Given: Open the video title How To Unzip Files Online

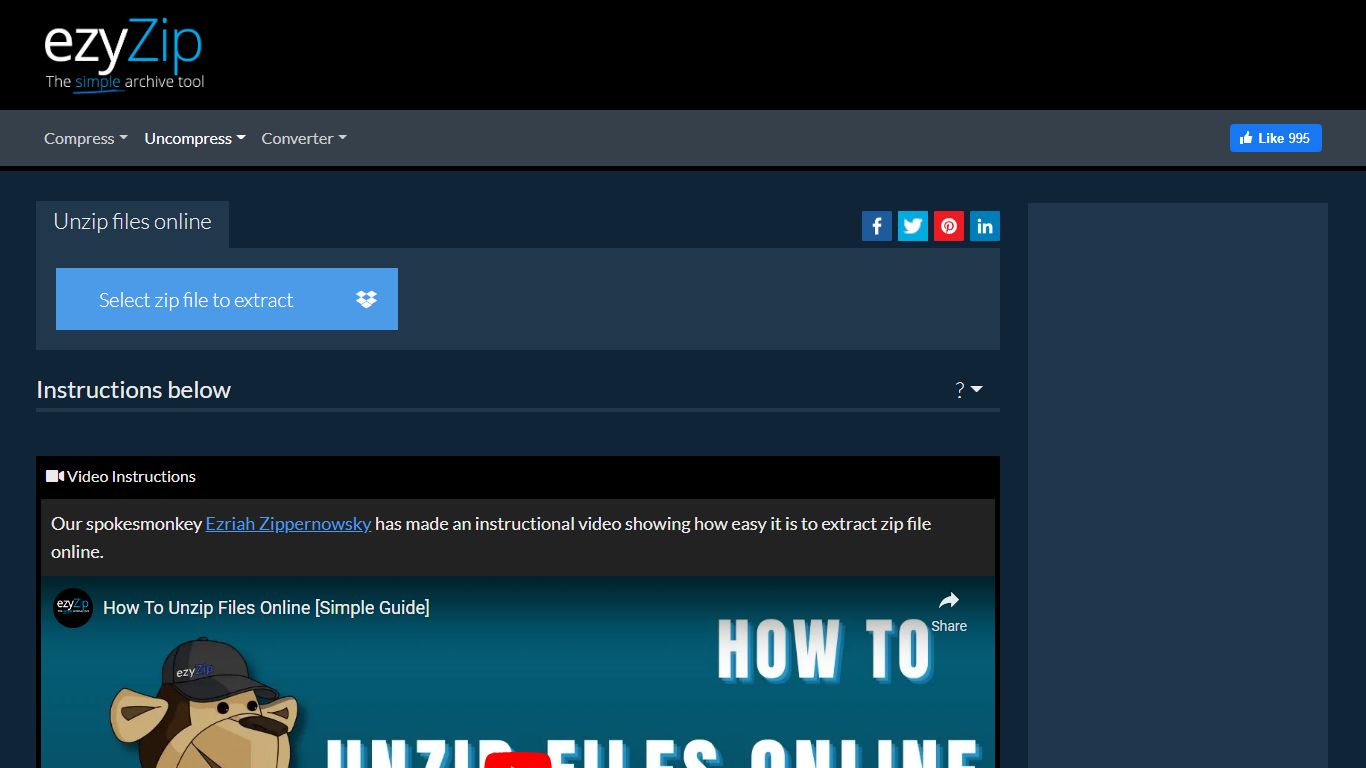Looking at the screenshot, I should tap(266, 607).
